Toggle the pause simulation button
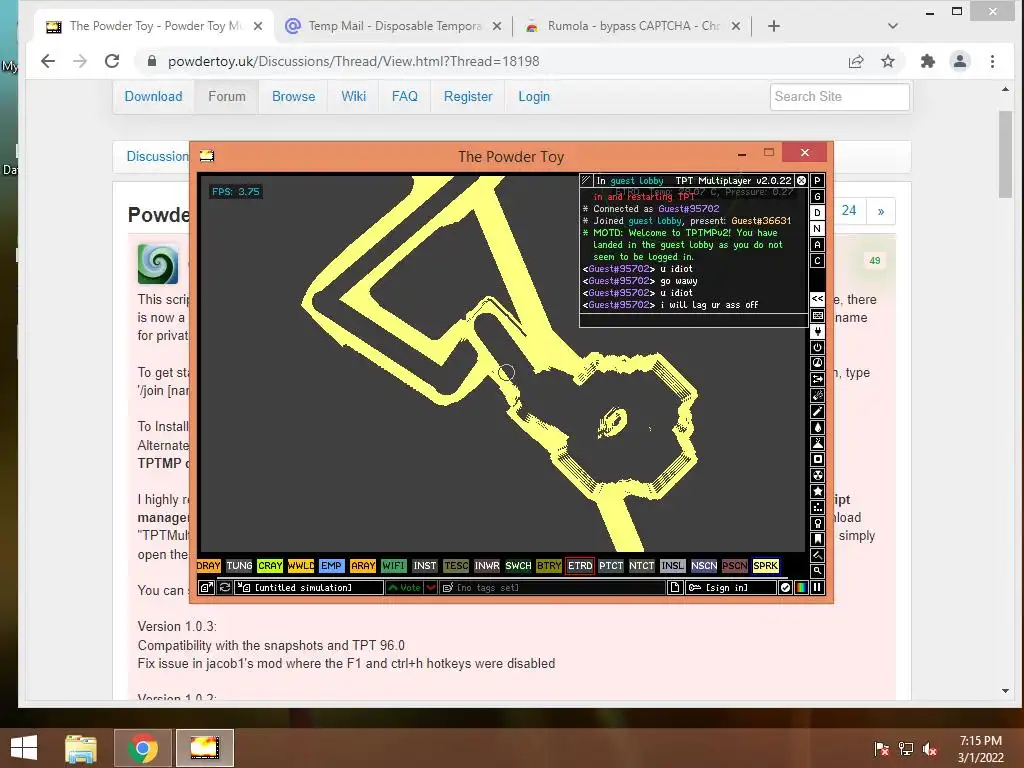 817,587
